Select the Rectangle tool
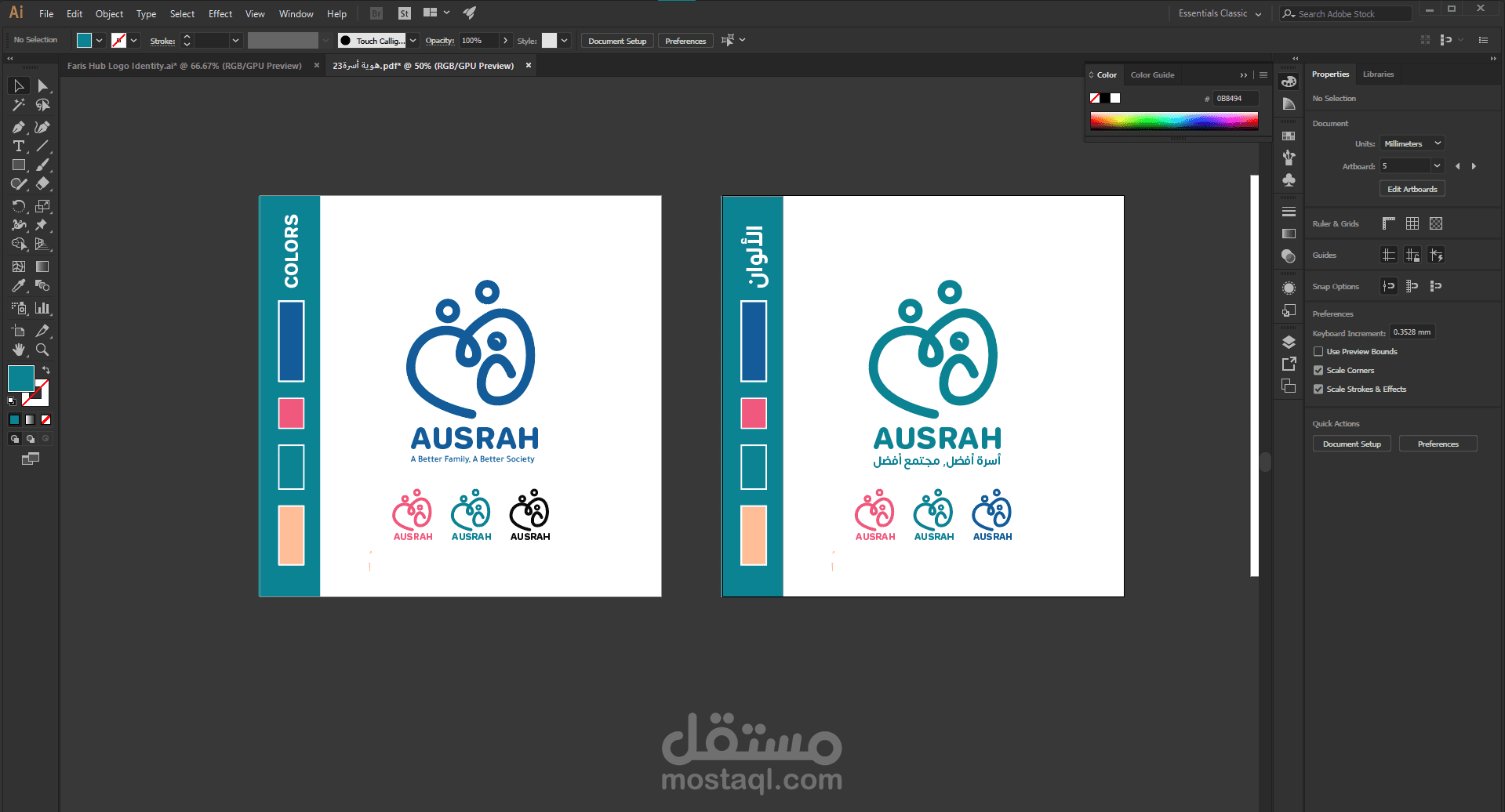 coord(19,165)
